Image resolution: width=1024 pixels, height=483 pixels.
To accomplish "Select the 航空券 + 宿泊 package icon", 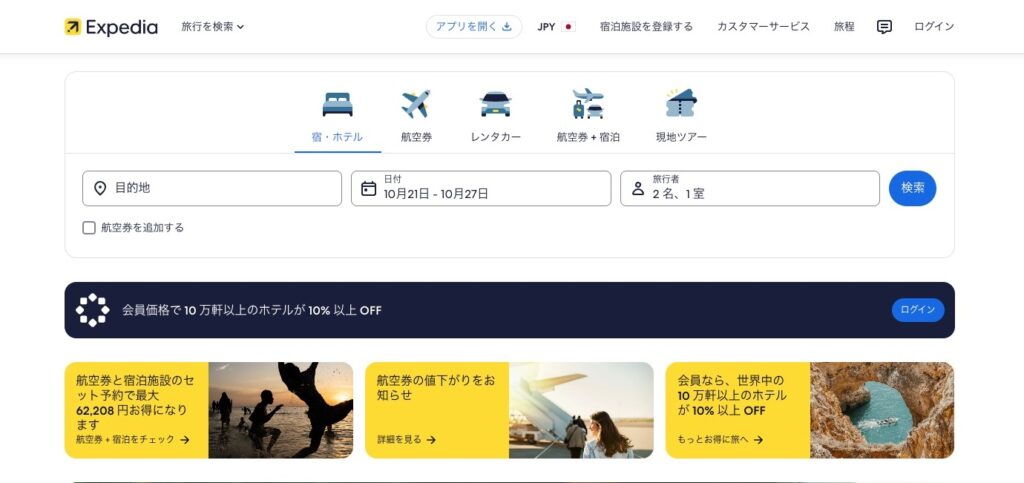I will coord(588,104).
